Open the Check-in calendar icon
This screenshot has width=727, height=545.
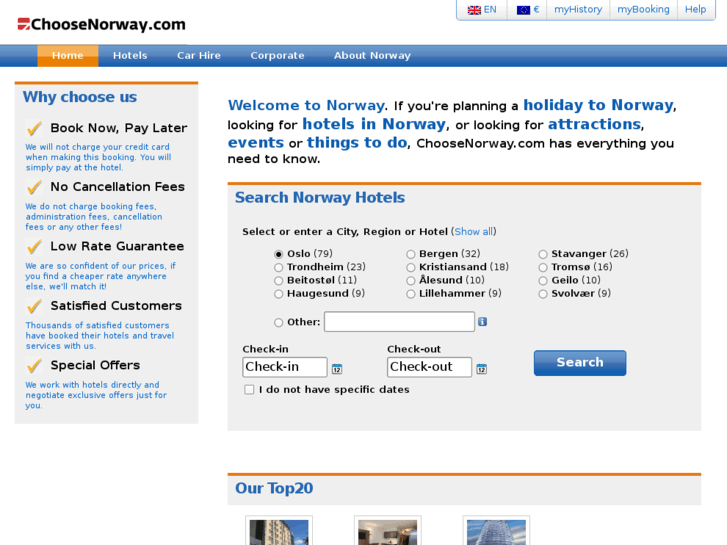tap(337, 369)
